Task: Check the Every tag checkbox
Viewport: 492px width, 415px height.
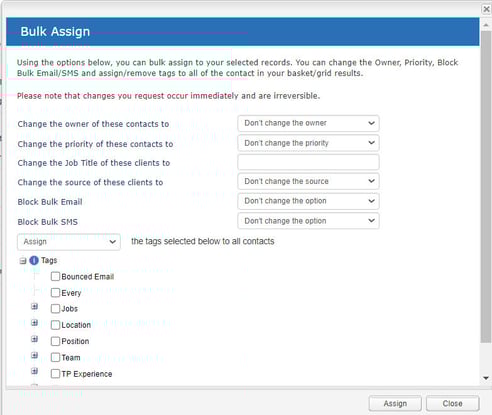Action: (x=55, y=293)
